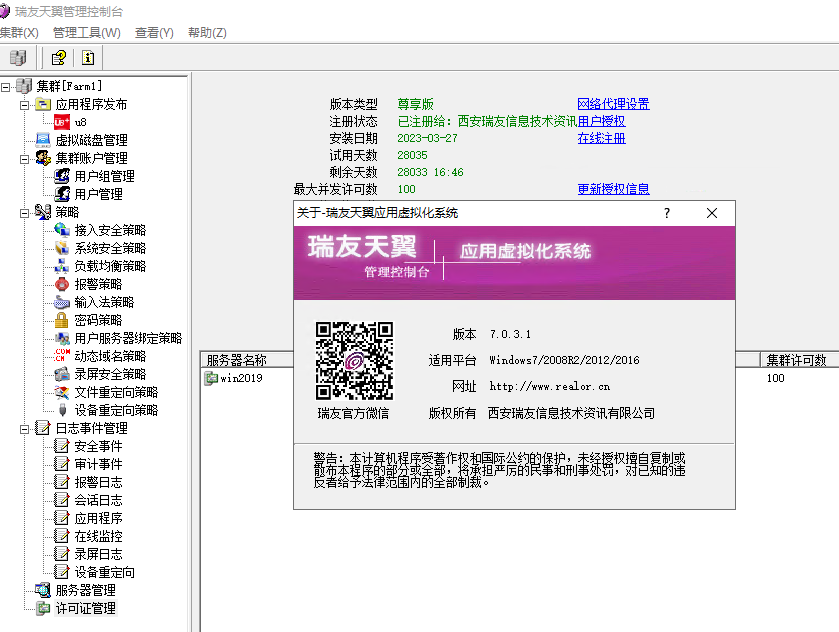Click the version number 7.0.3.1

point(510,334)
